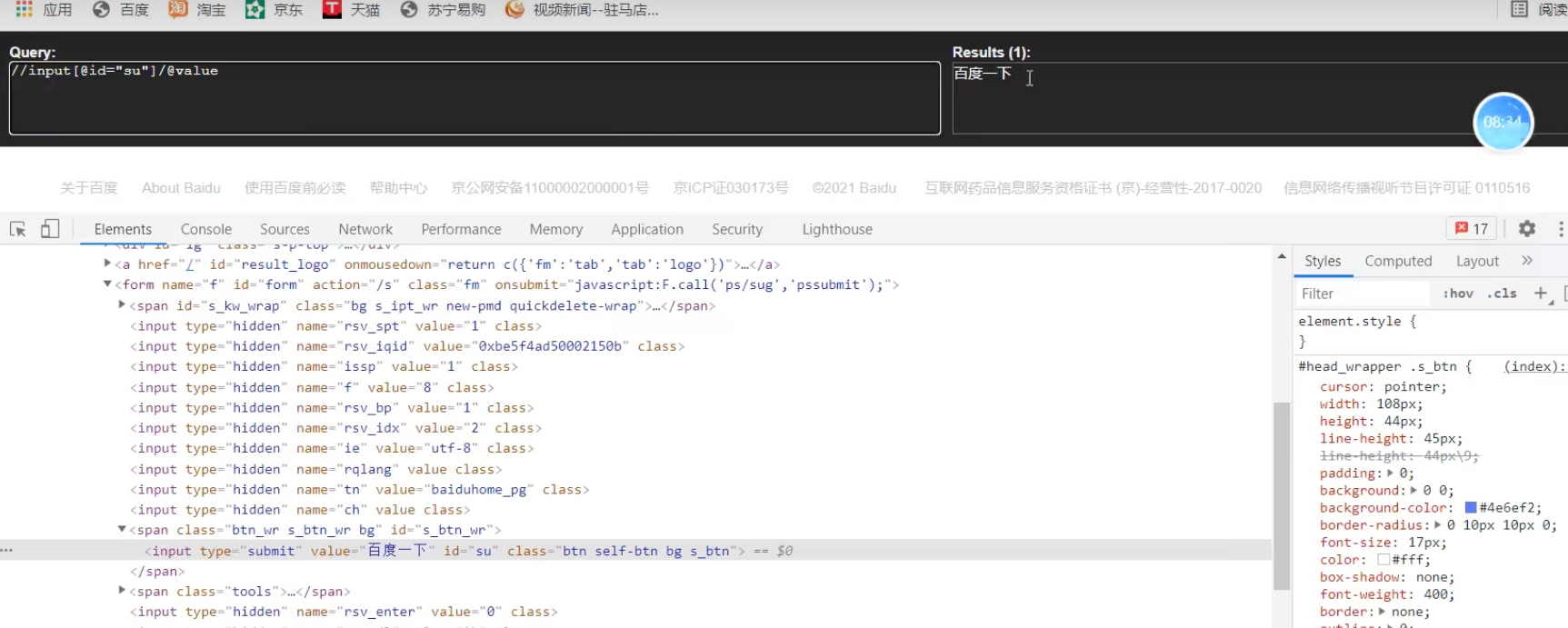Expand the s_kw_wrap span node
1568x628 pixels.
point(122,305)
